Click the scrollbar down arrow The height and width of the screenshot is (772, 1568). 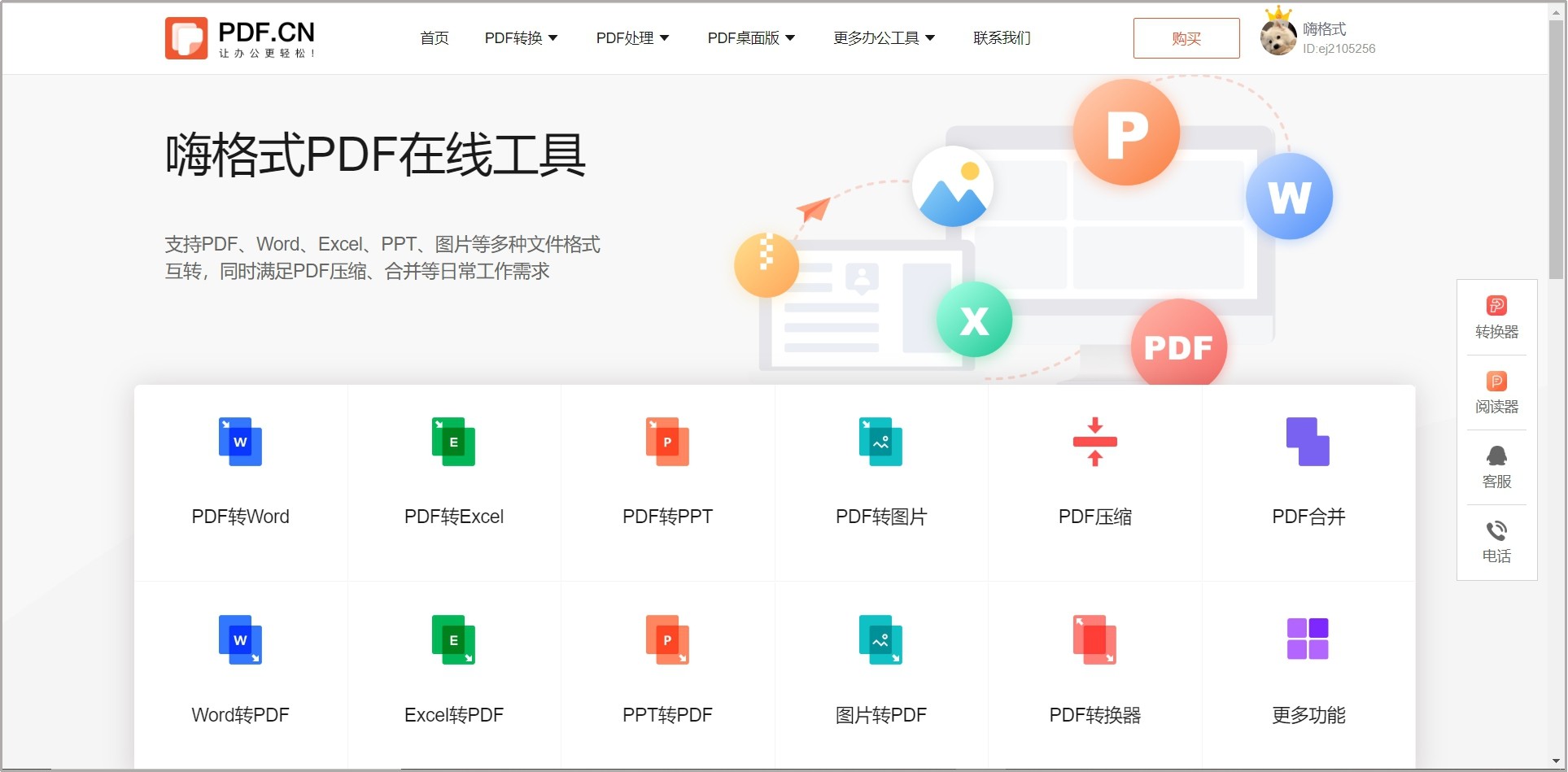point(1557,762)
